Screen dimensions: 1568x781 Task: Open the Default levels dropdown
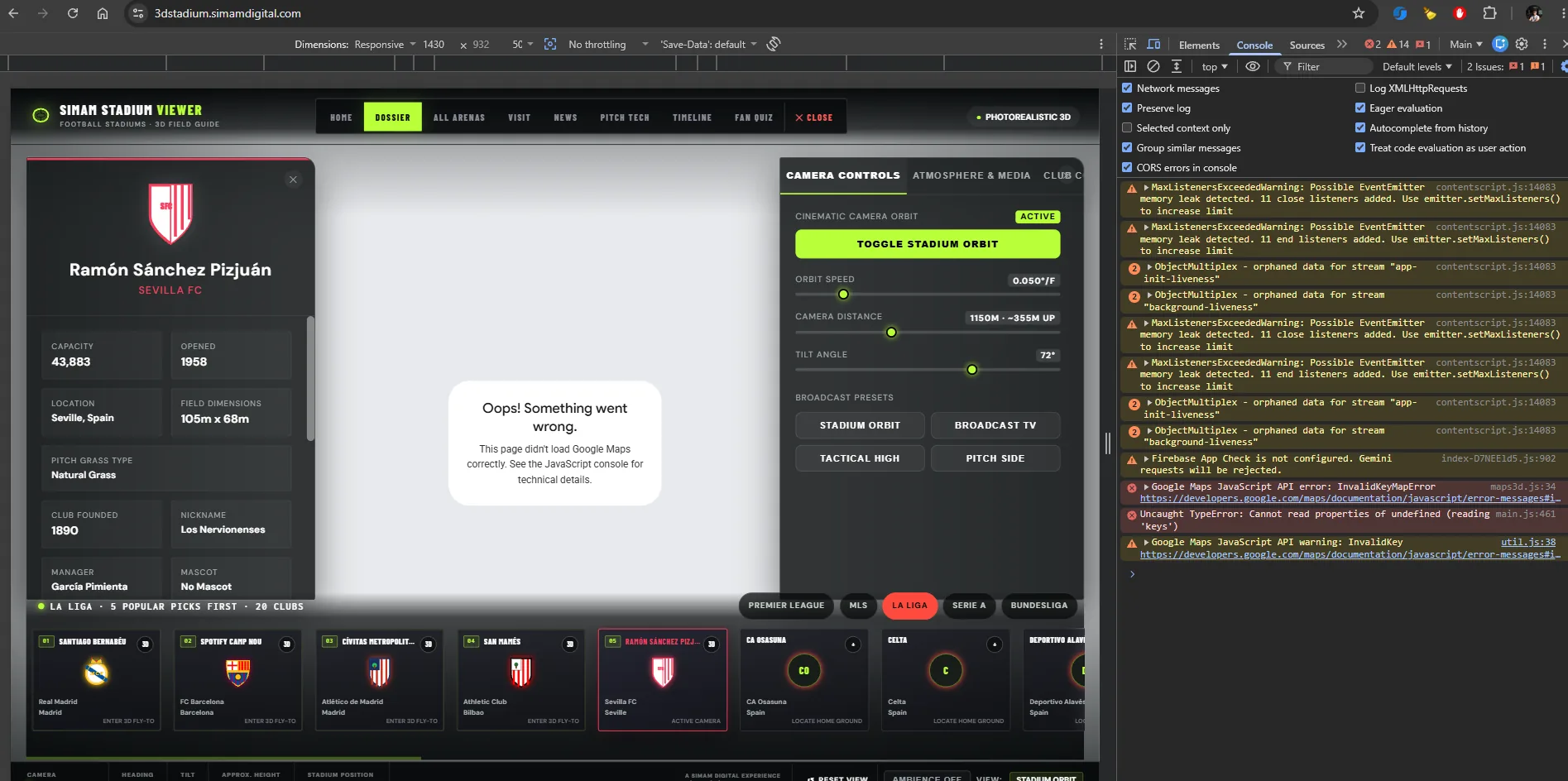tap(1417, 67)
